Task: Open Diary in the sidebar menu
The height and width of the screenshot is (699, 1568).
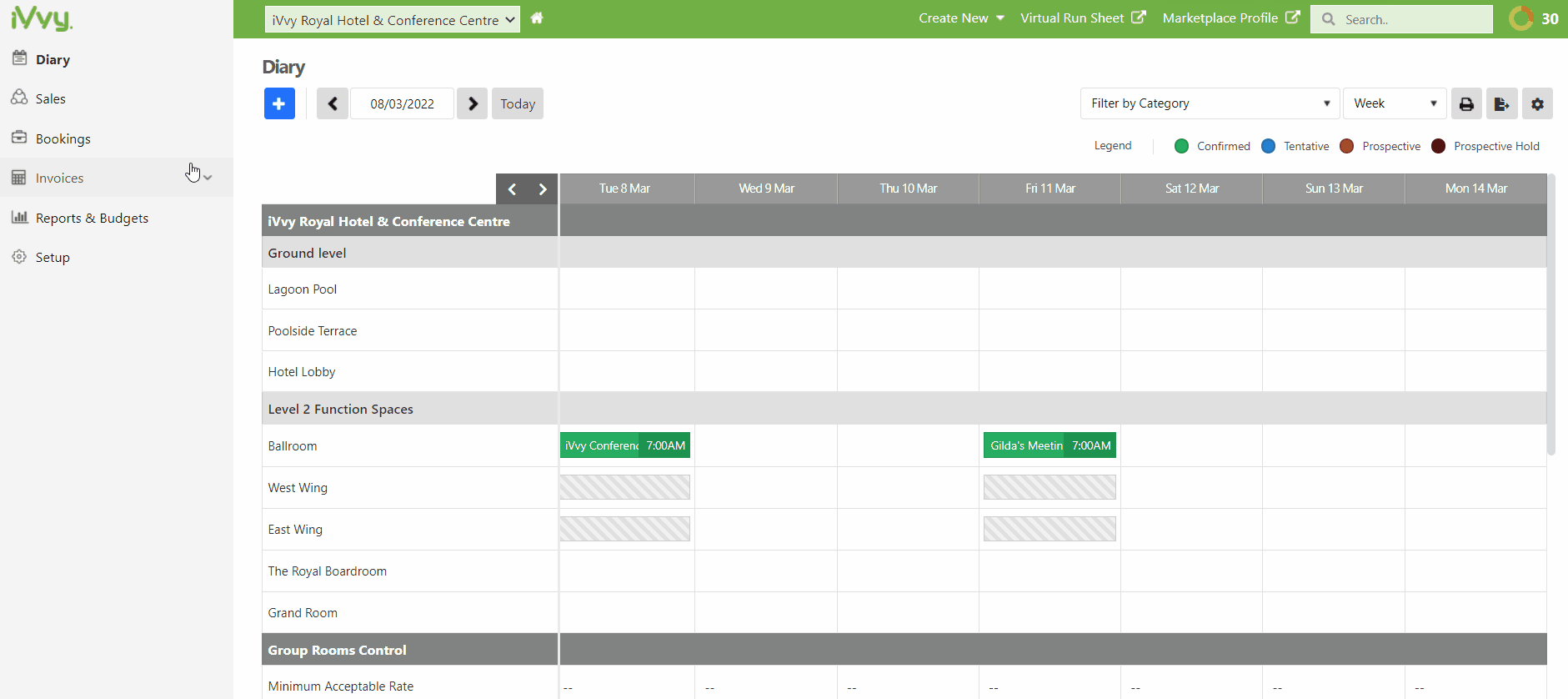Action: pos(53,59)
